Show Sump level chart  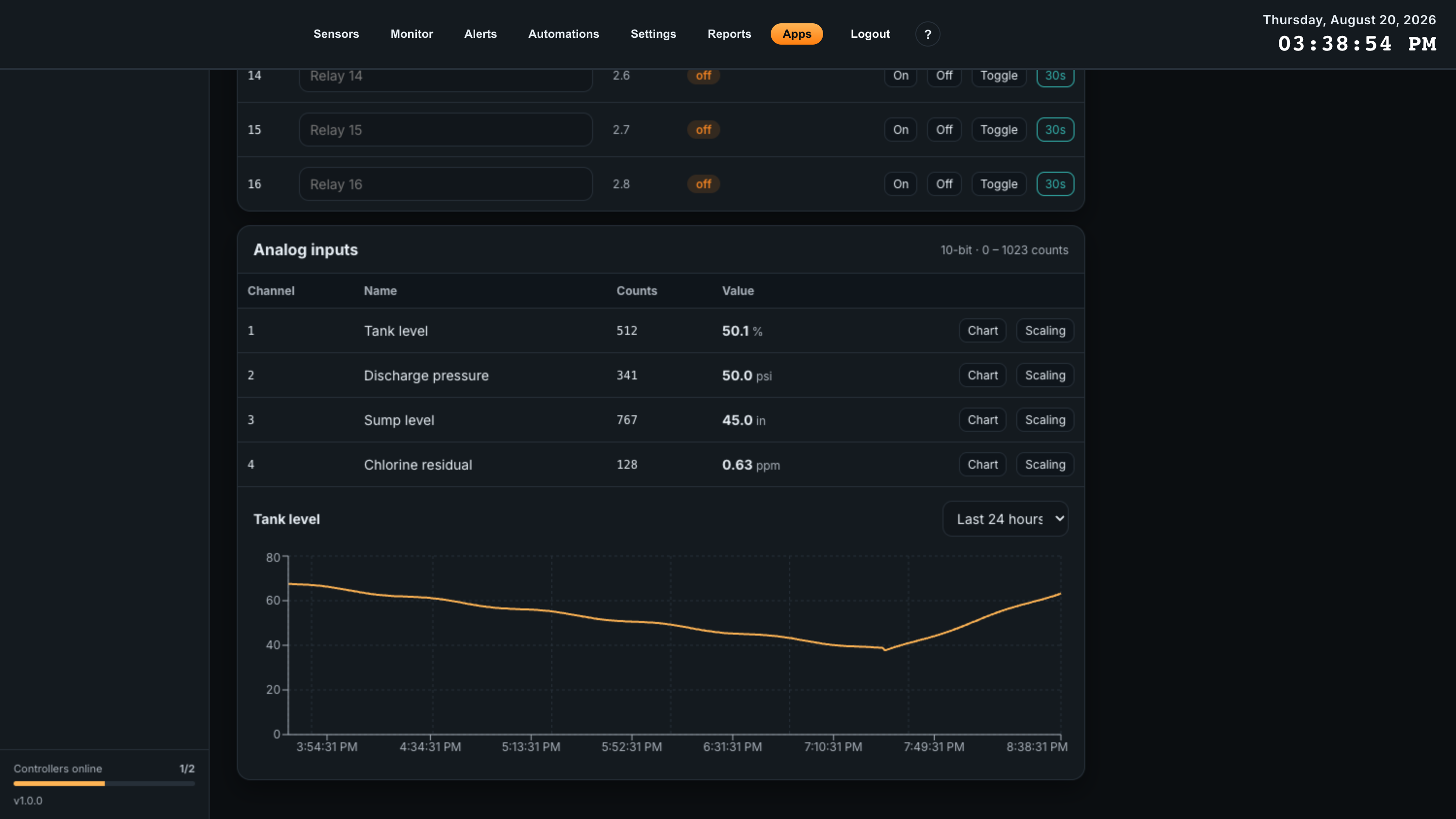(x=982, y=420)
